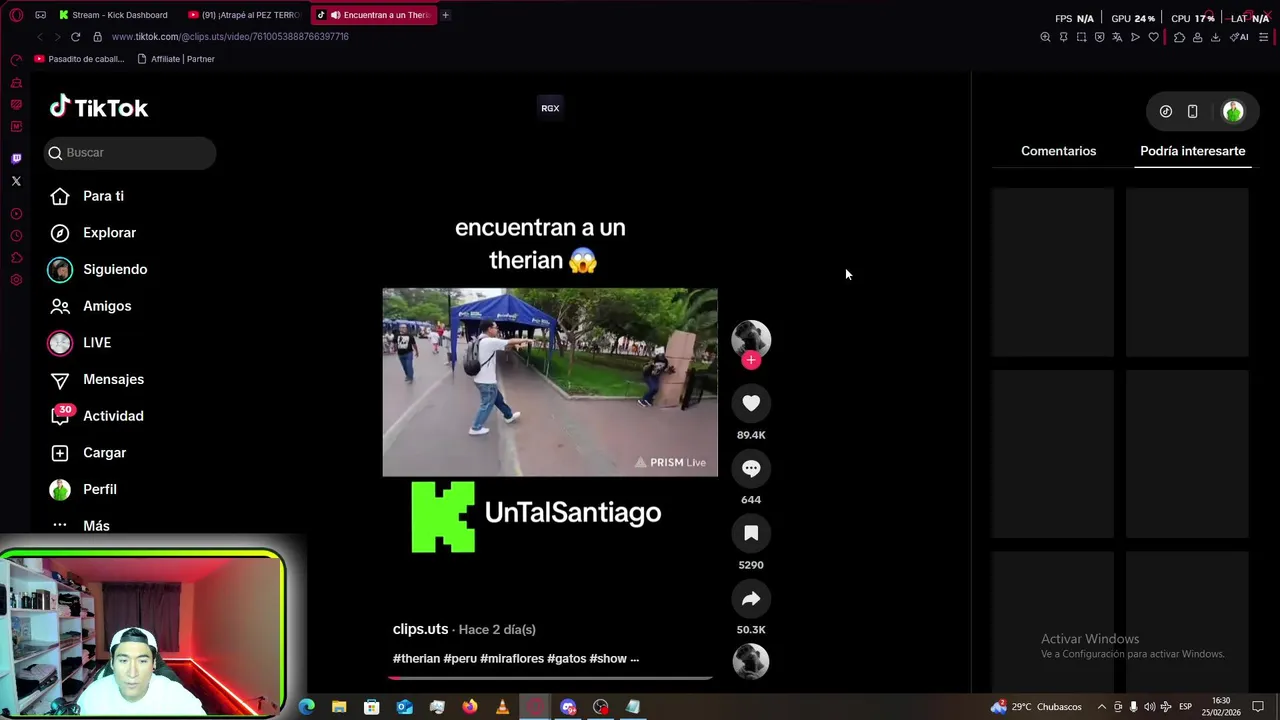Open the Windows notification center
The image size is (1280, 720).
[1258, 707]
